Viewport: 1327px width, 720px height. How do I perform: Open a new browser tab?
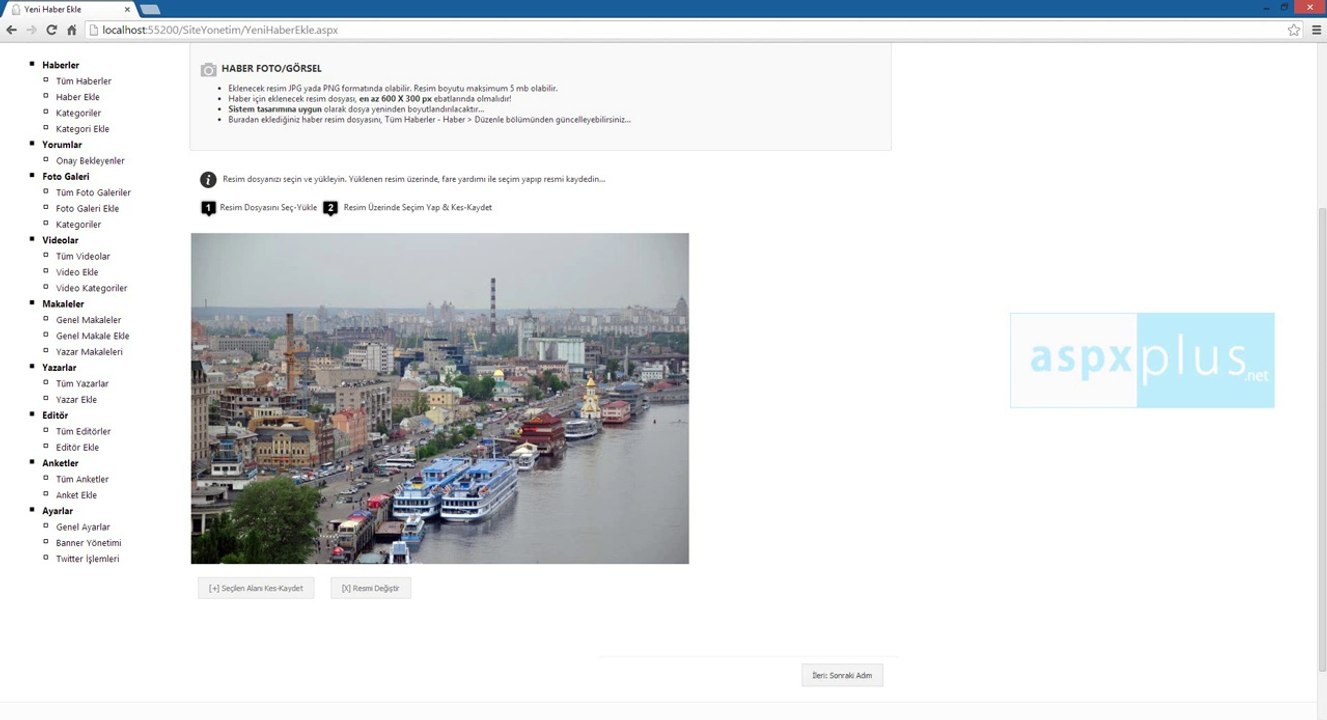[x=150, y=9]
